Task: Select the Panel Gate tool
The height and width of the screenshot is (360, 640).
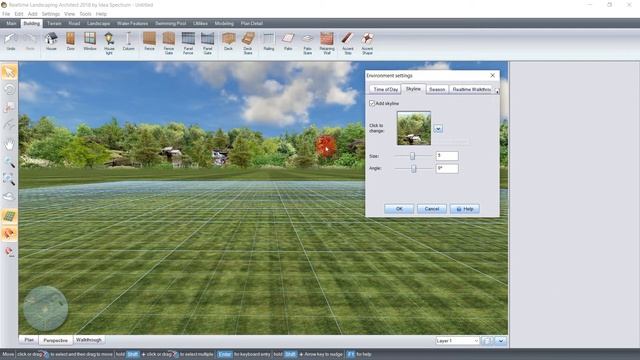Action: [207, 43]
